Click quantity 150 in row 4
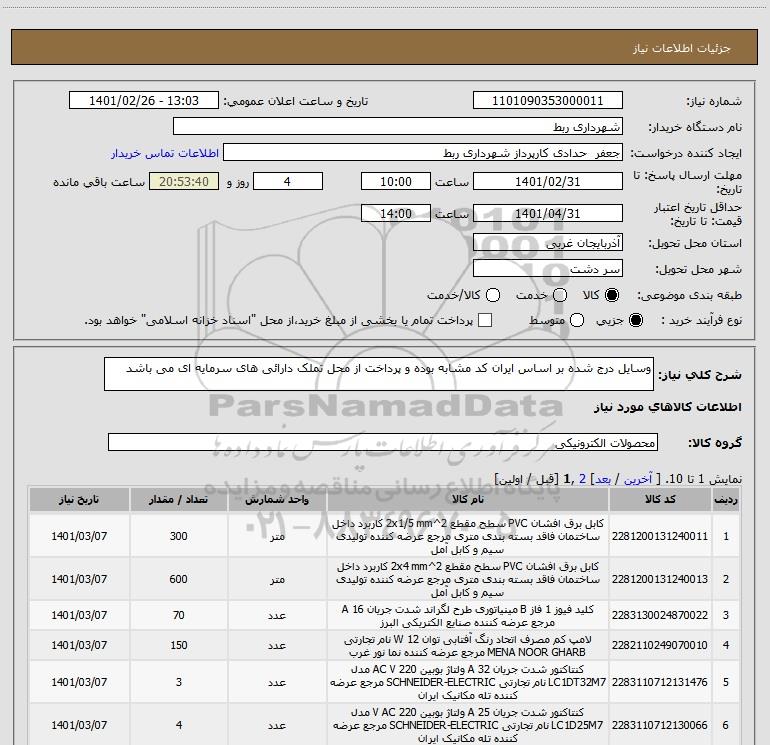Viewport: 770px width, 745px height. point(178,645)
